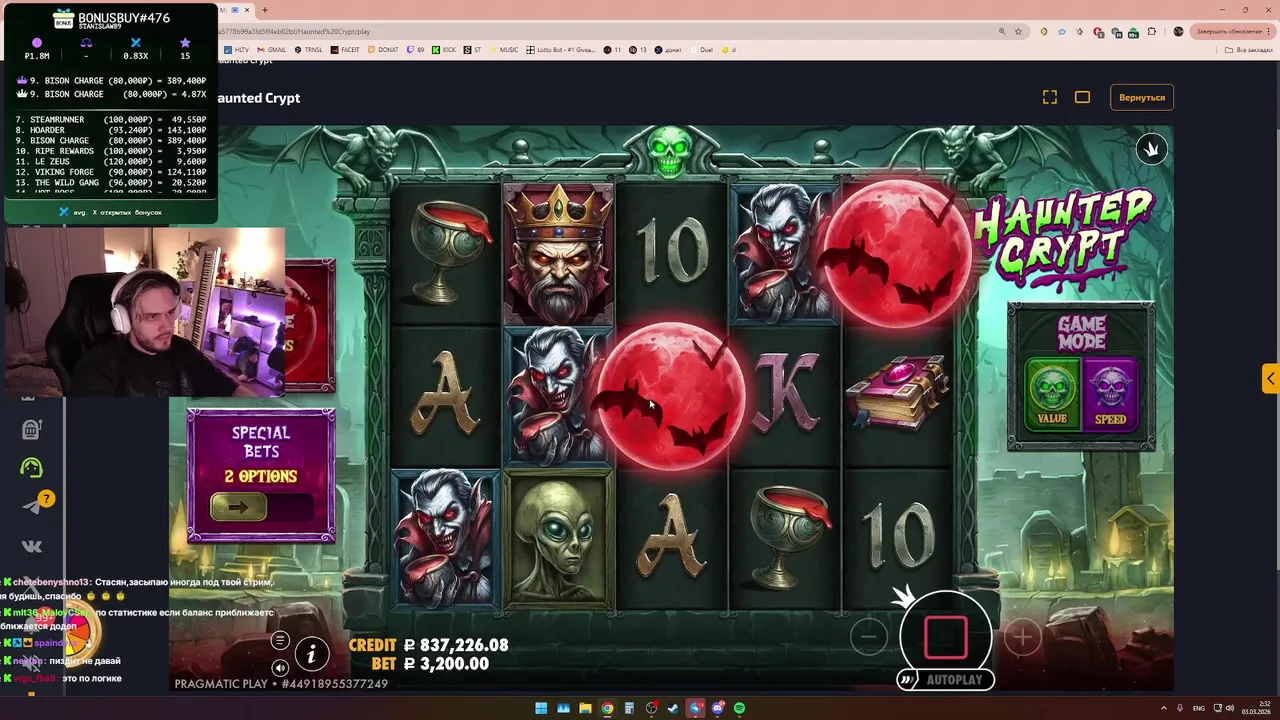Click BONUSBUY#476 overlay title

point(124,18)
